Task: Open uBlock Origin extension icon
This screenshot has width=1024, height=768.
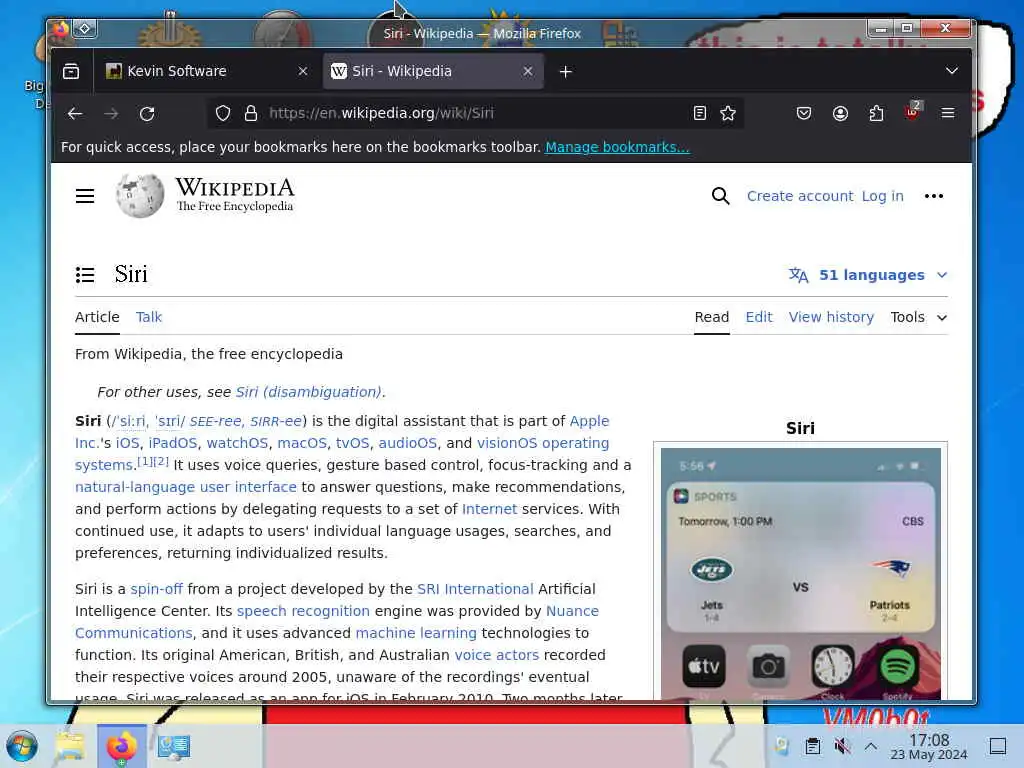Action: (913, 111)
